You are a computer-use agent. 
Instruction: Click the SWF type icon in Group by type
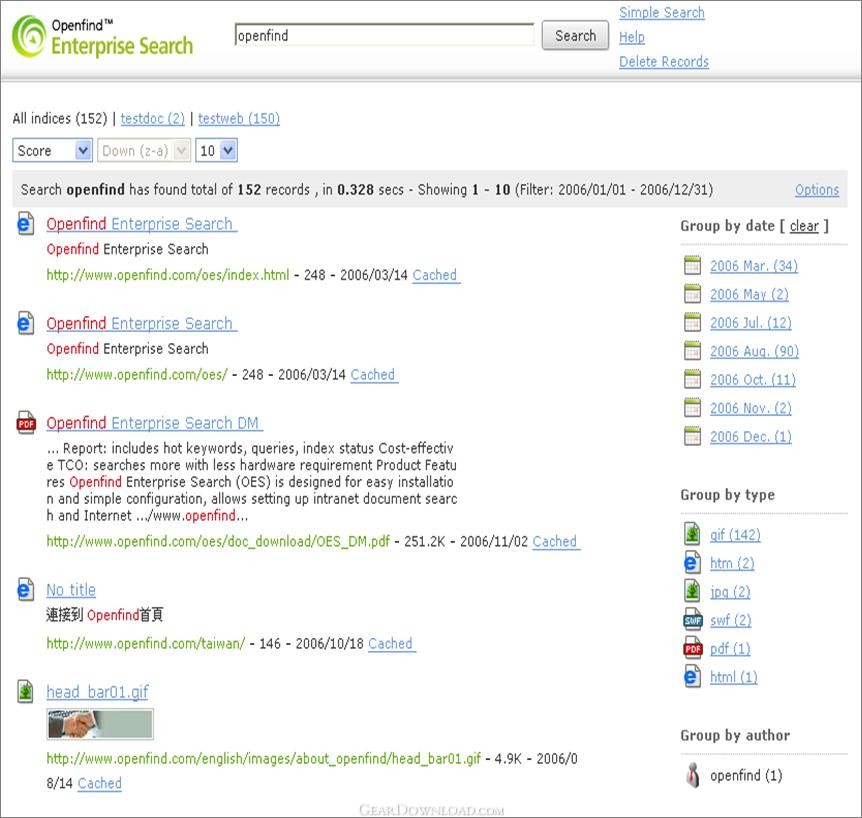pos(693,620)
